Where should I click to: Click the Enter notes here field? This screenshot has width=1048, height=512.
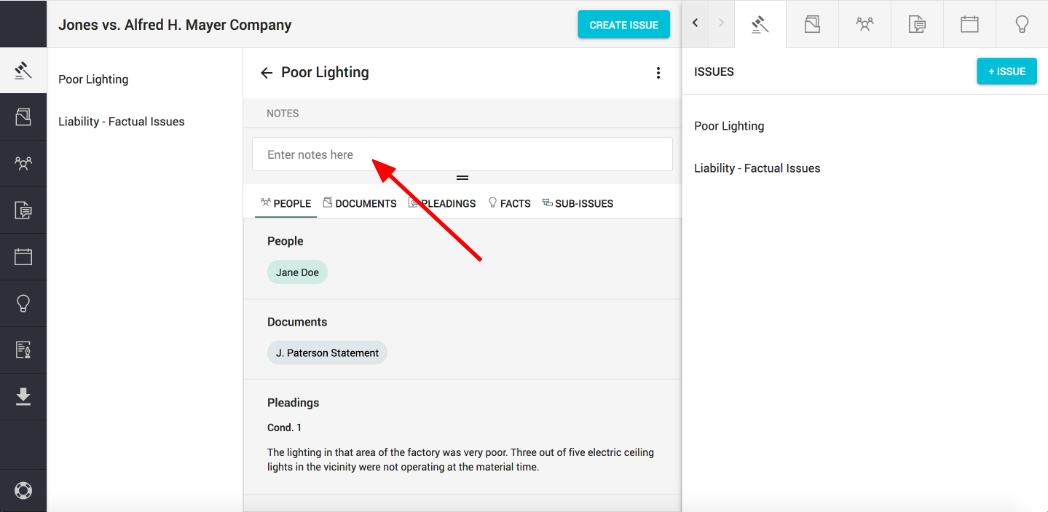tap(462, 155)
